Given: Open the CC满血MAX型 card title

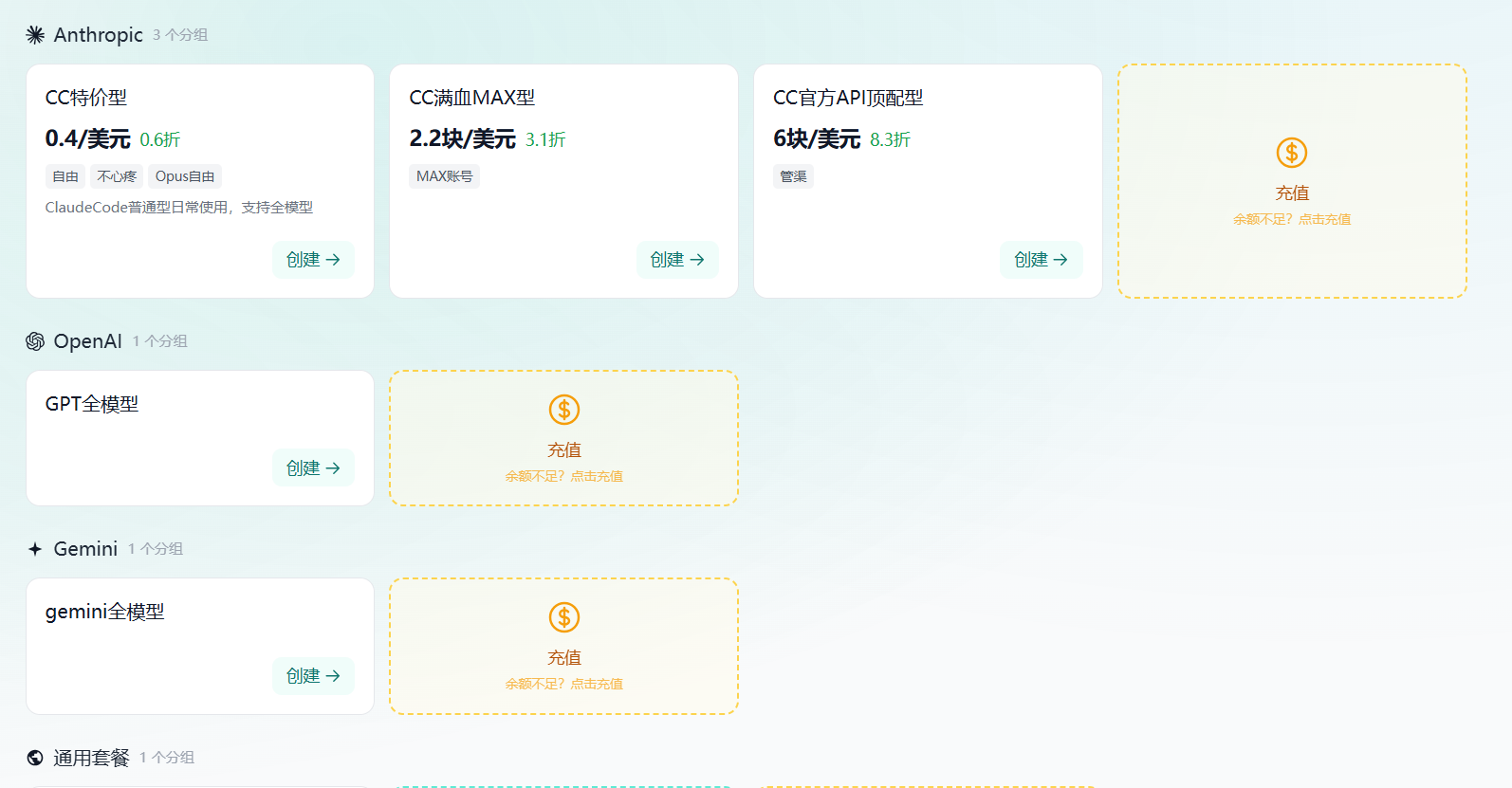Looking at the screenshot, I should tap(471, 98).
